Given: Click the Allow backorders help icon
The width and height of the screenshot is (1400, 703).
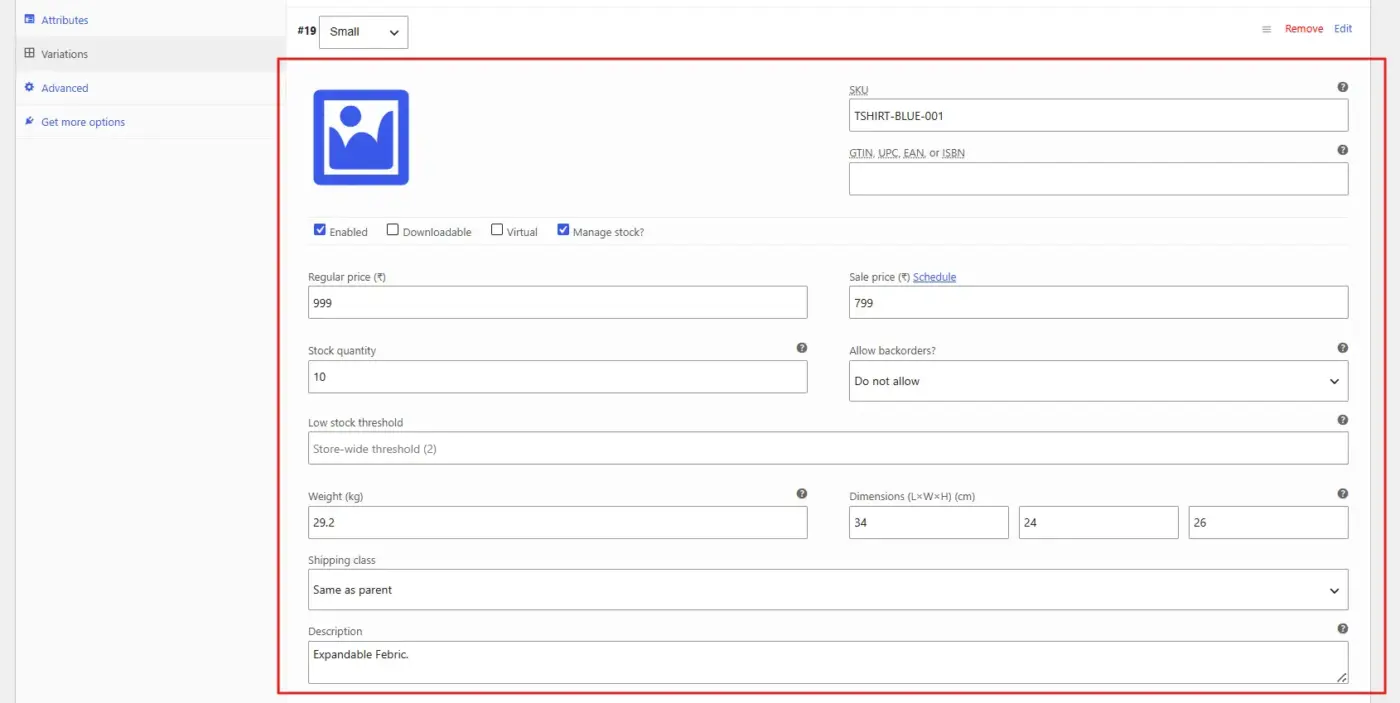Looking at the screenshot, I should (x=1342, y=348).
